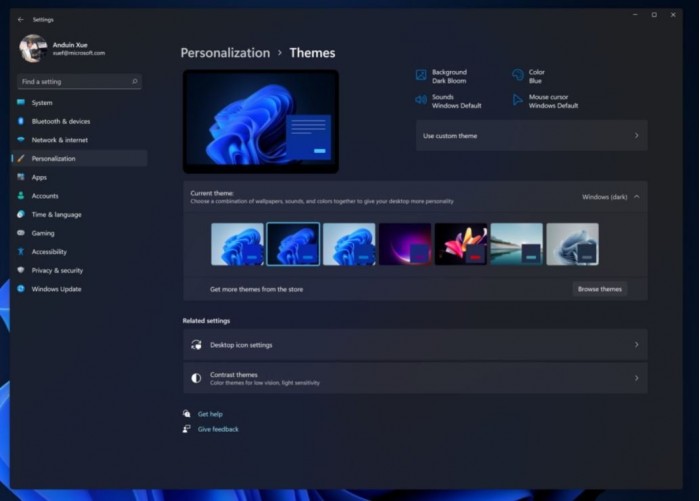Open the Give feedback link
The height and width of the screenshot is (501, 700).
tap(218, 429)
